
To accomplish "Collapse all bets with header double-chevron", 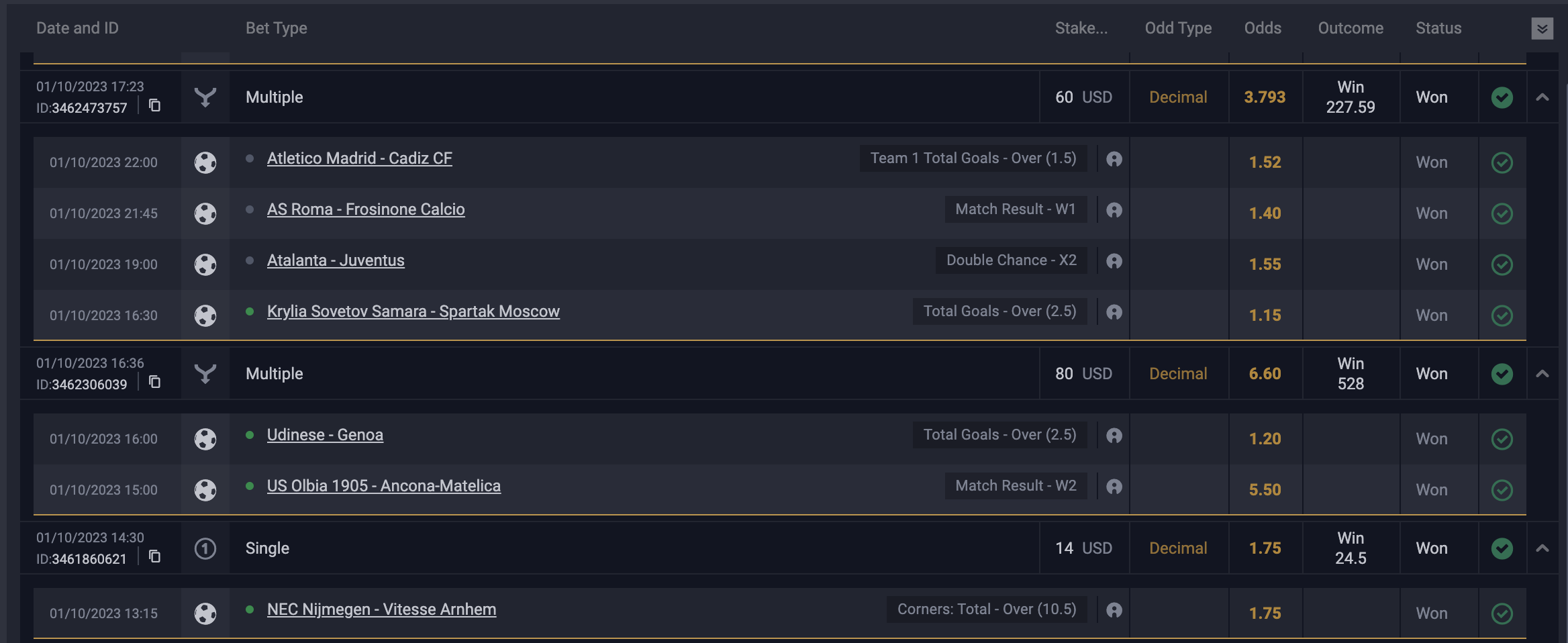I will [1542, 28].
